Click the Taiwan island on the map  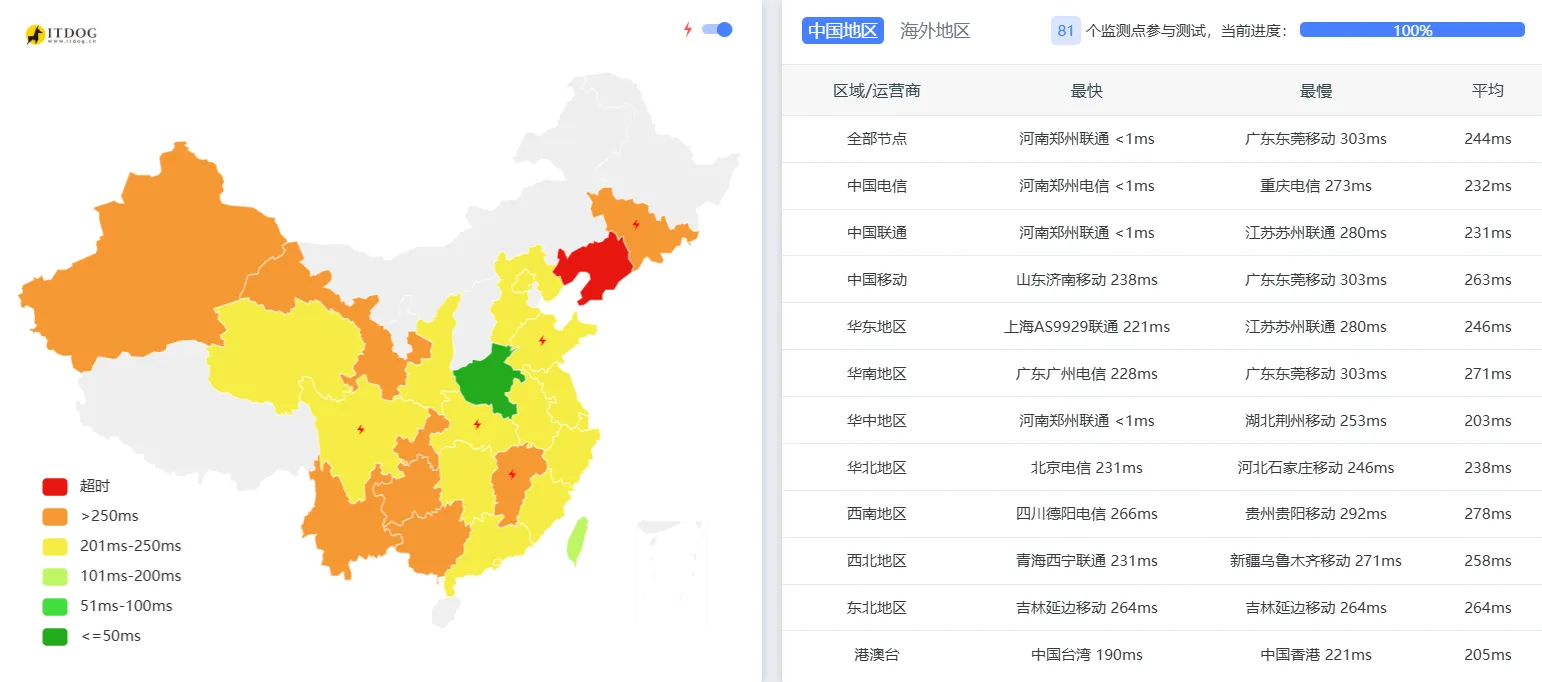[x=577, y=541]
